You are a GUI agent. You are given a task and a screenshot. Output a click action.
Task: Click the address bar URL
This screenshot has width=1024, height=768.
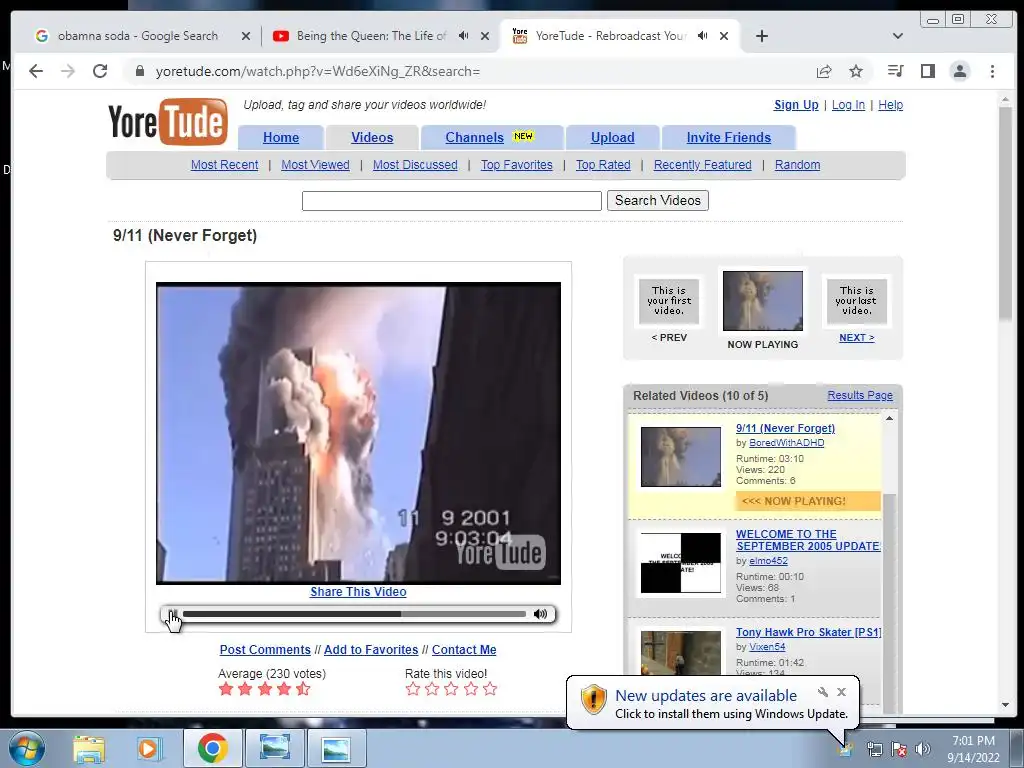(x=317, y=71)
